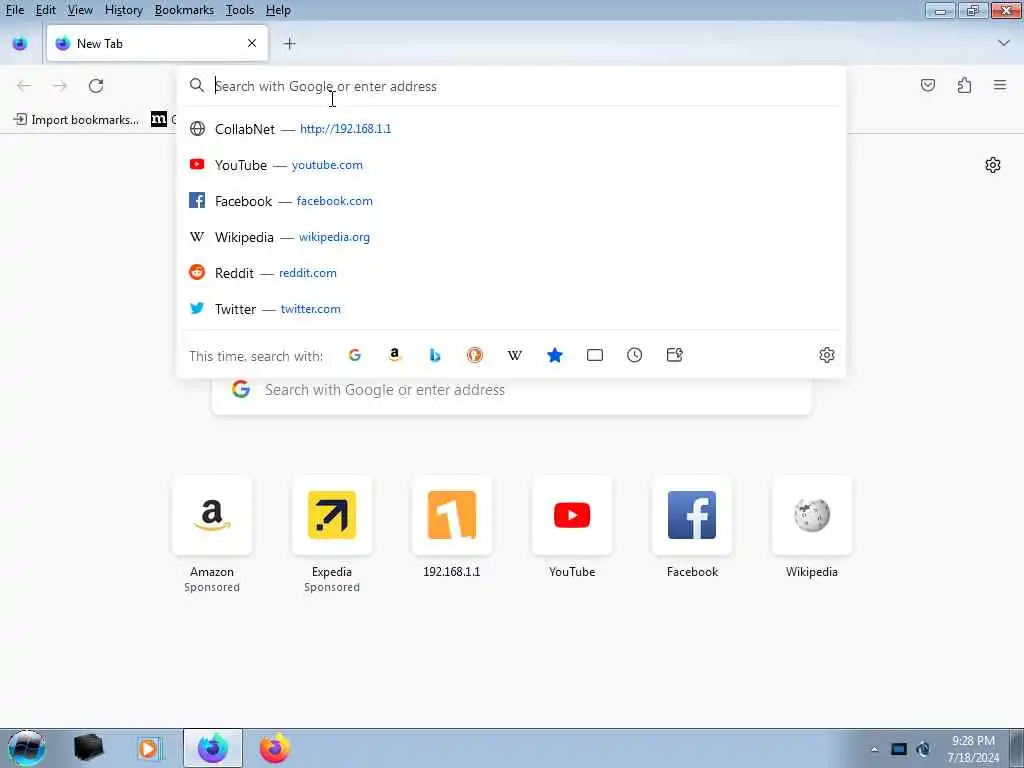Show hidden system tray icons
The image size is (1024, 768).
tap(874, 749)
